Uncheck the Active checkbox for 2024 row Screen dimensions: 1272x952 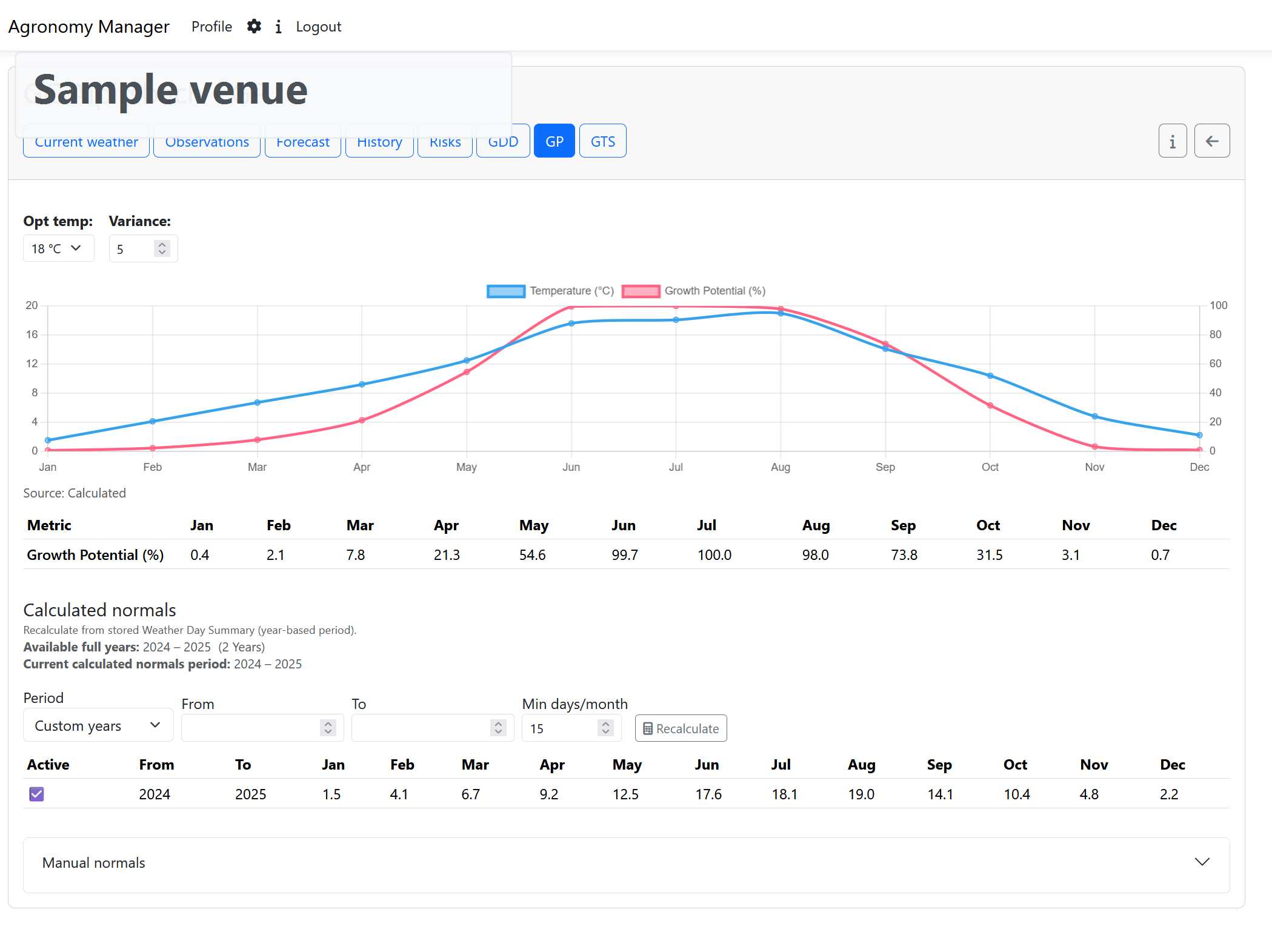(36, 794)
